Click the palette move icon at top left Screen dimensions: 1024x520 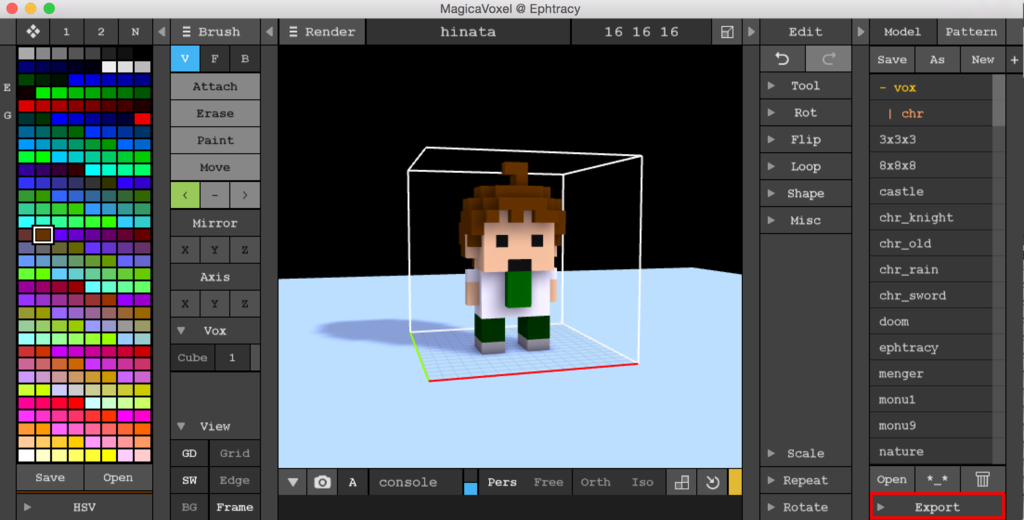tap(33, 31)
